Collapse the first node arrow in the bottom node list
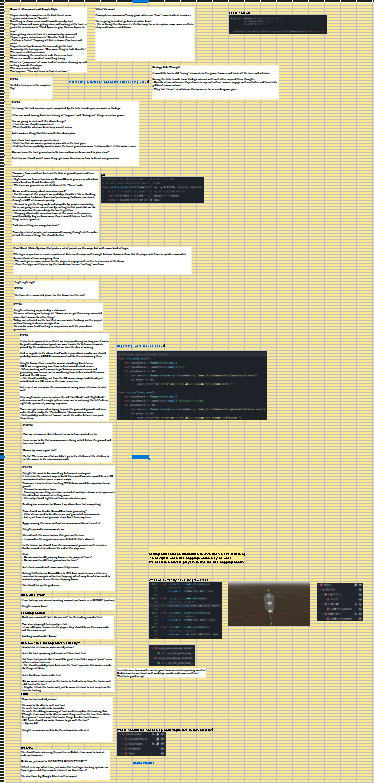Image resolution: width=374 pixels, height=783 pixels. click(x=120, y=734)
